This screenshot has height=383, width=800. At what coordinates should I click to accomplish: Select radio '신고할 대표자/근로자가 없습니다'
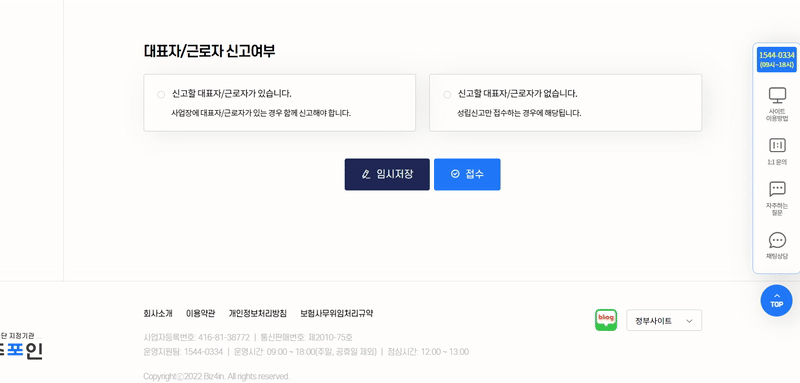tap(447, 94)
